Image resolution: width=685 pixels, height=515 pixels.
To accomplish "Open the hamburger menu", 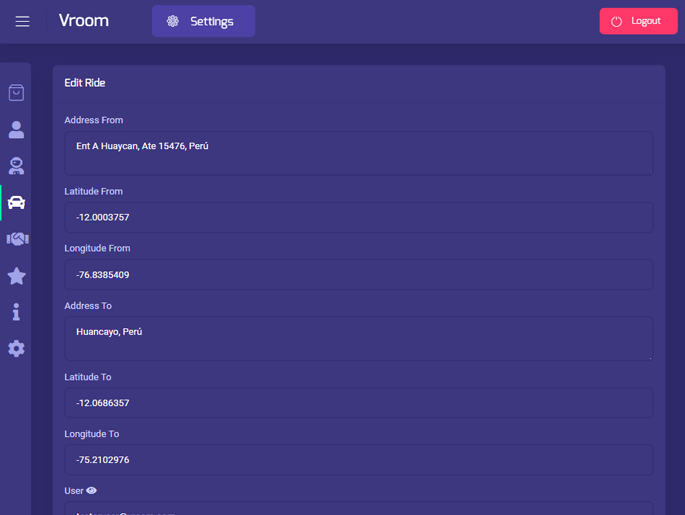I will tap(22, 21).
